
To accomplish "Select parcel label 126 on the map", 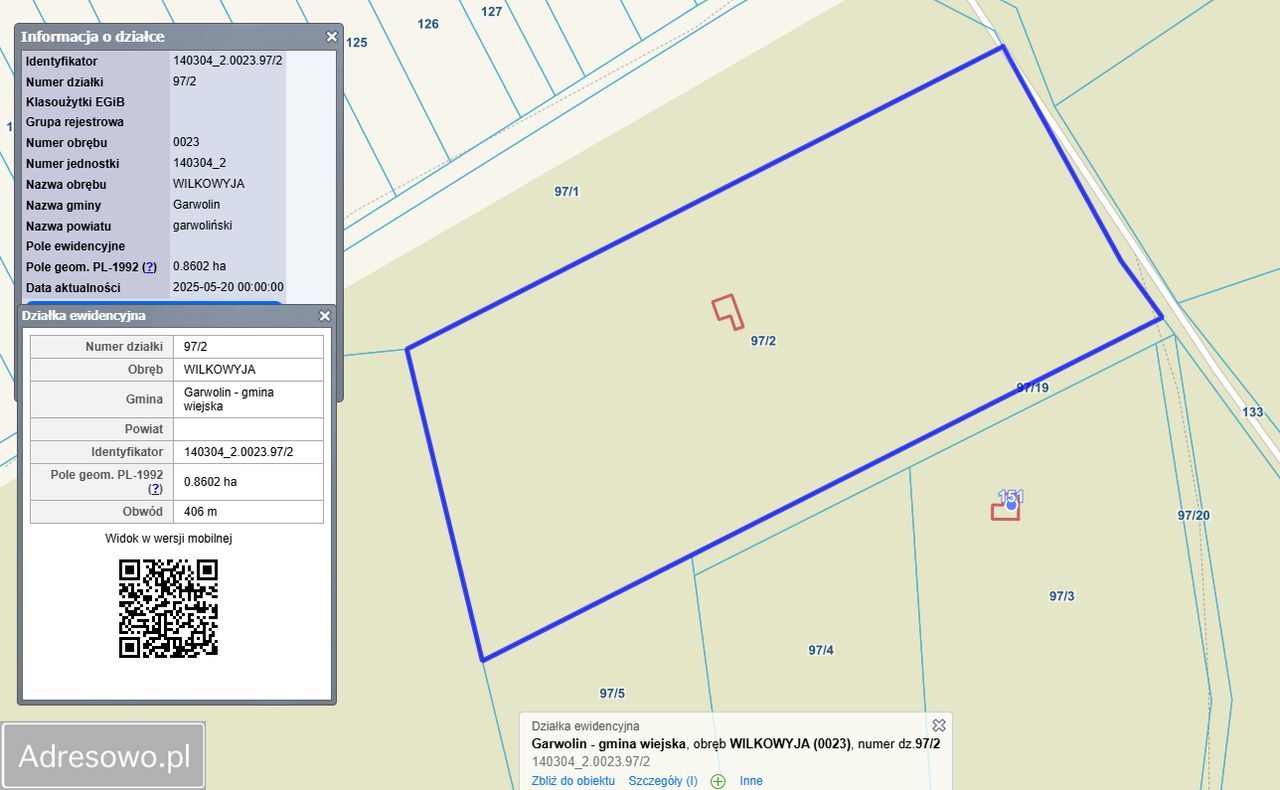I will tap(428, 24).
